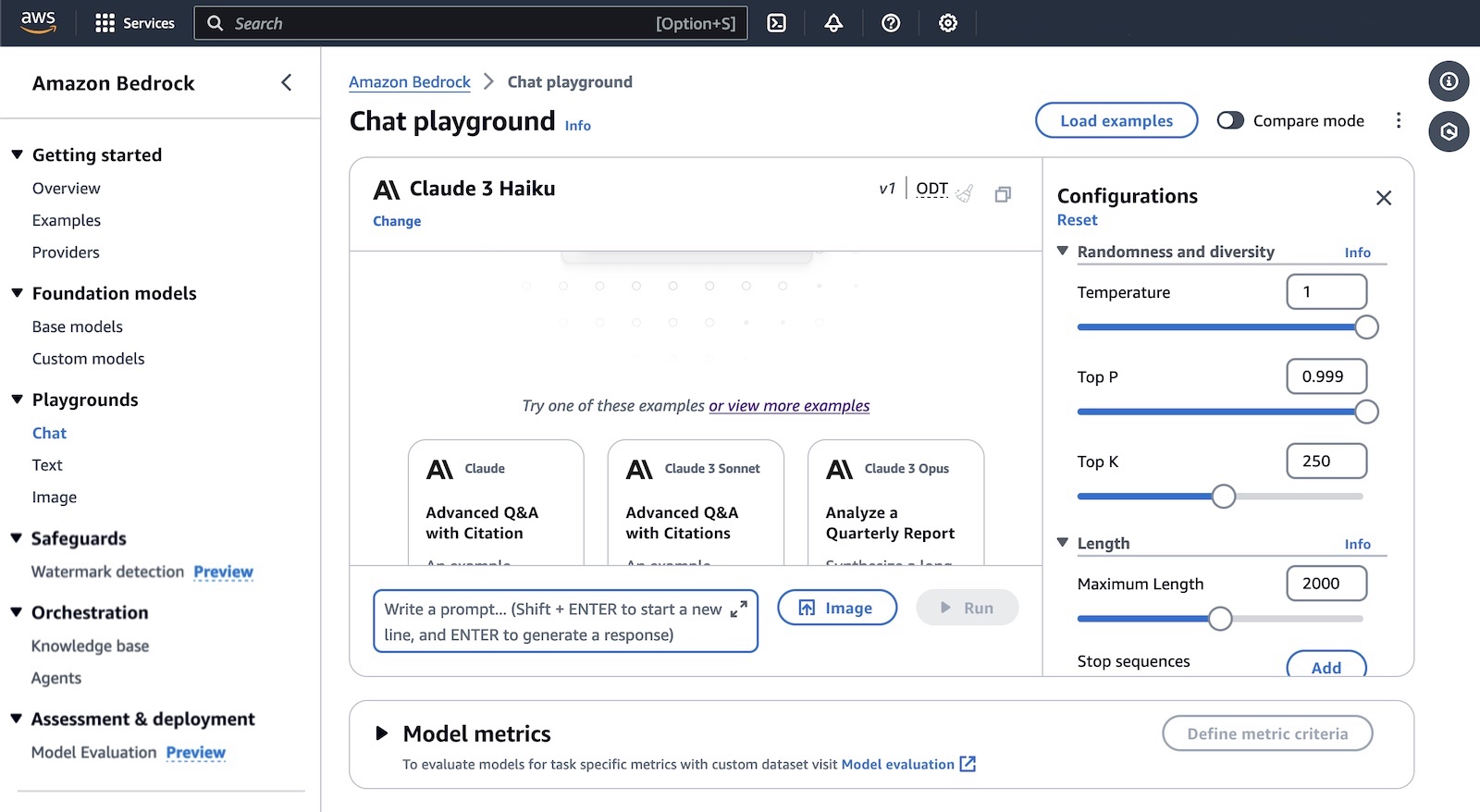The image size is (1480, 812).
Task: Click the help question mark icon
Action: point(891,23)
